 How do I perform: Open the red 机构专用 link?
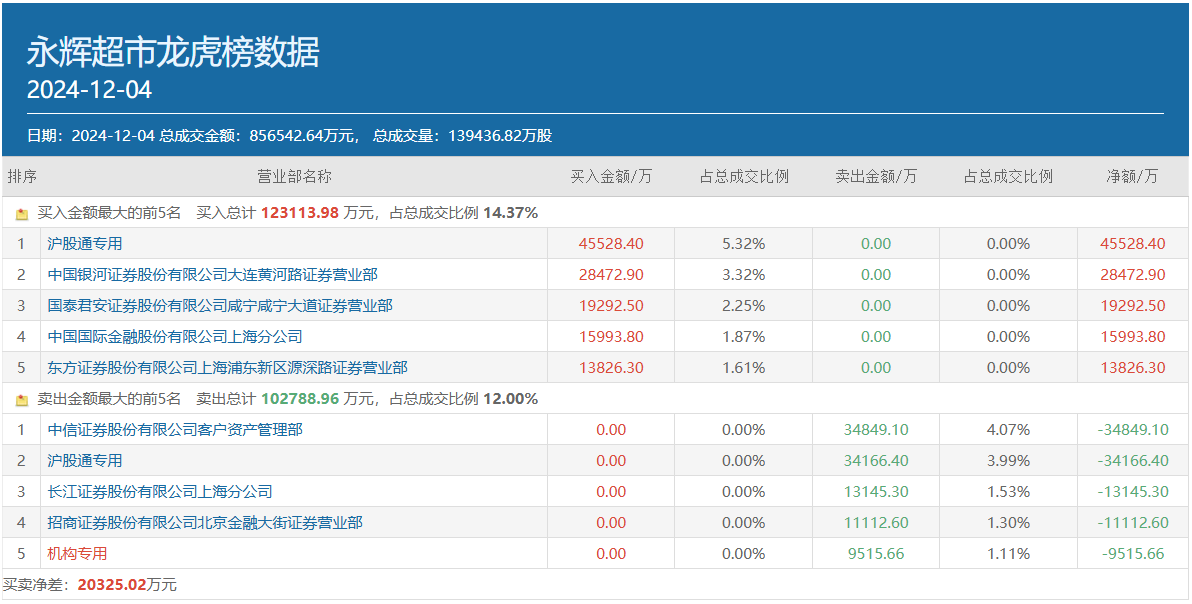click(x=77, y=554)
